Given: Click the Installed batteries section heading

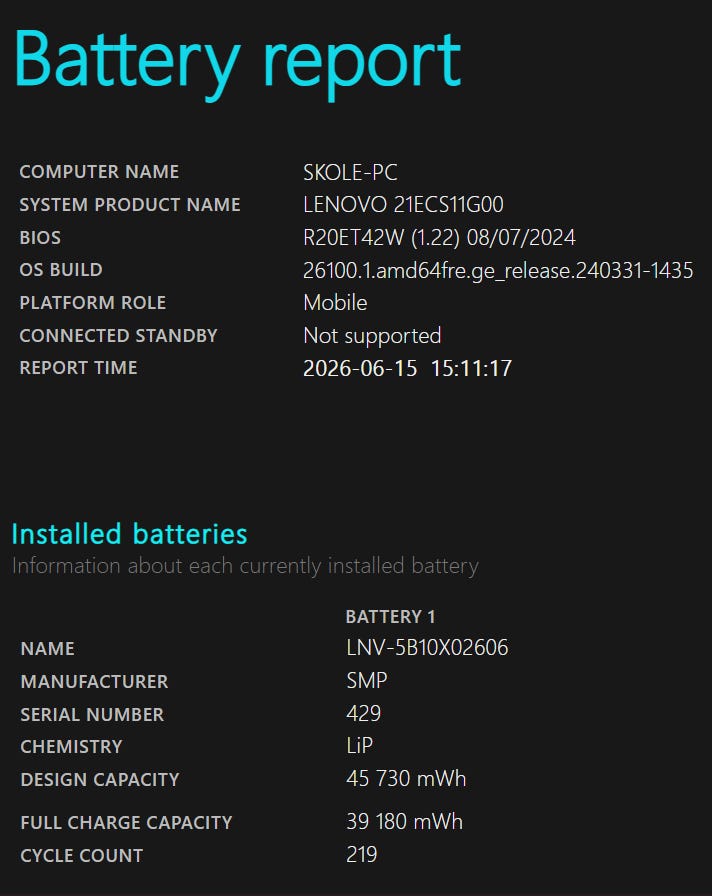Looking at the screenshot, I should tap(130, 534).
